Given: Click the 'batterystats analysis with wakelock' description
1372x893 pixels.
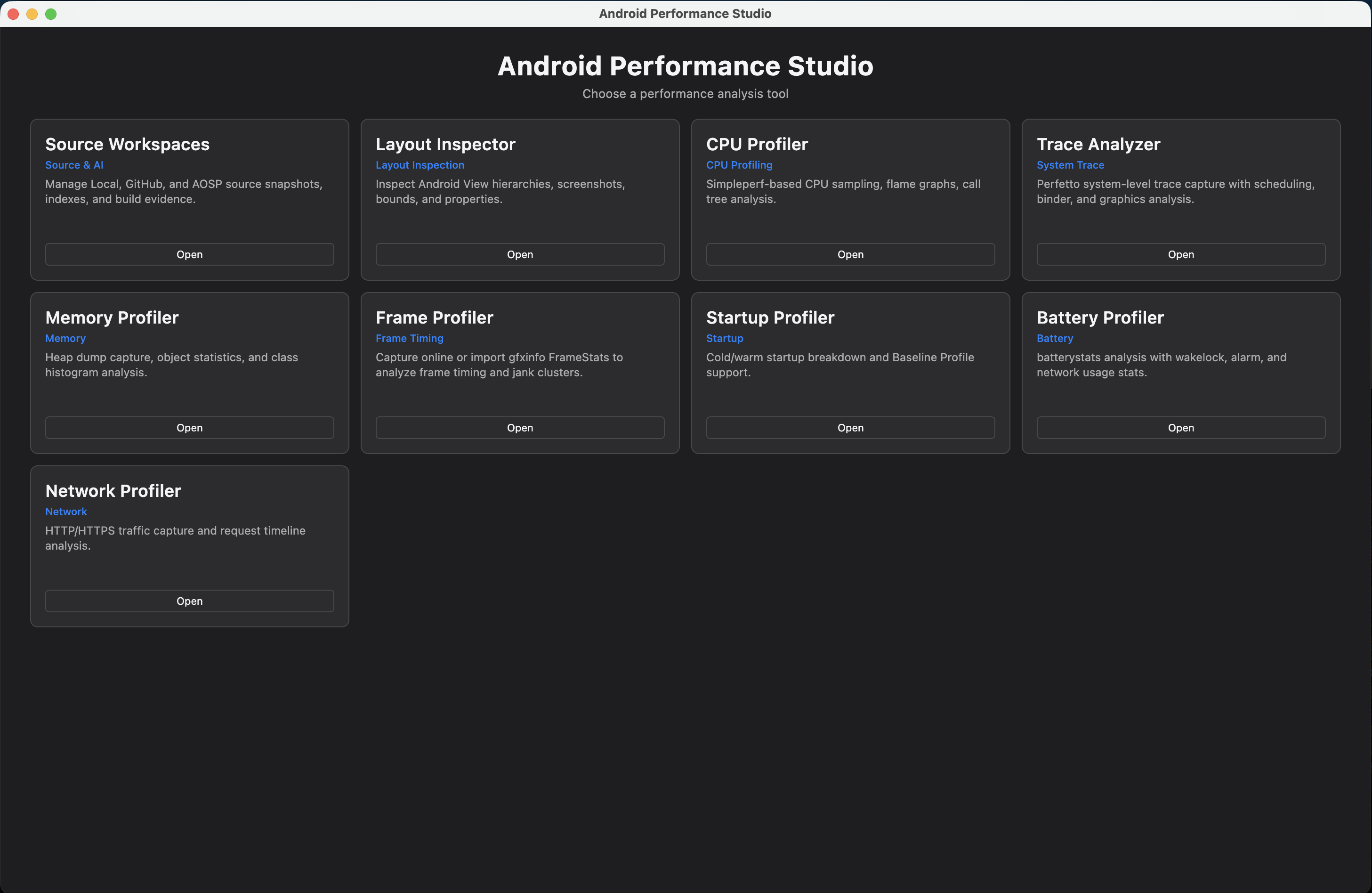Looking at the screenshot, I should [x=1162, y=365].
